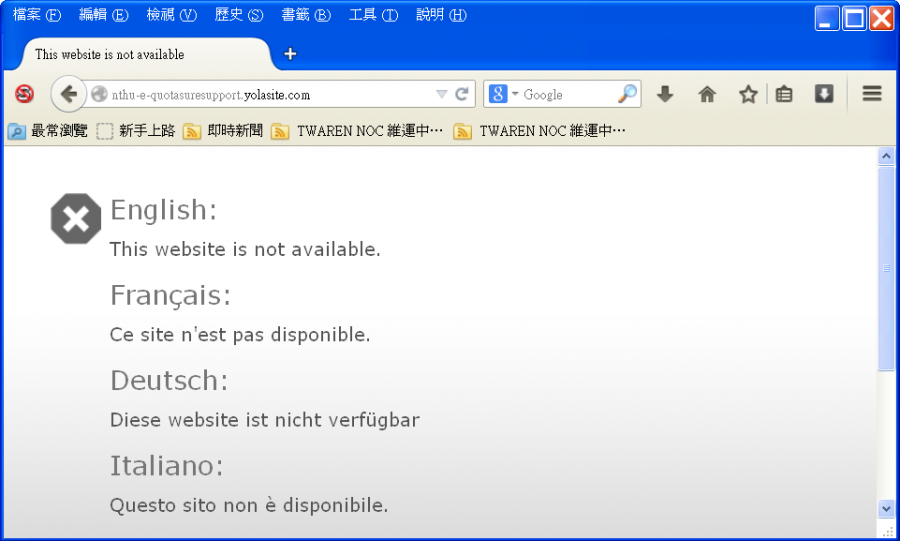Viewport: 900px width, 541px height.
Task: Click the vertical scrollbar down arrow
Action: pos(886,509)
